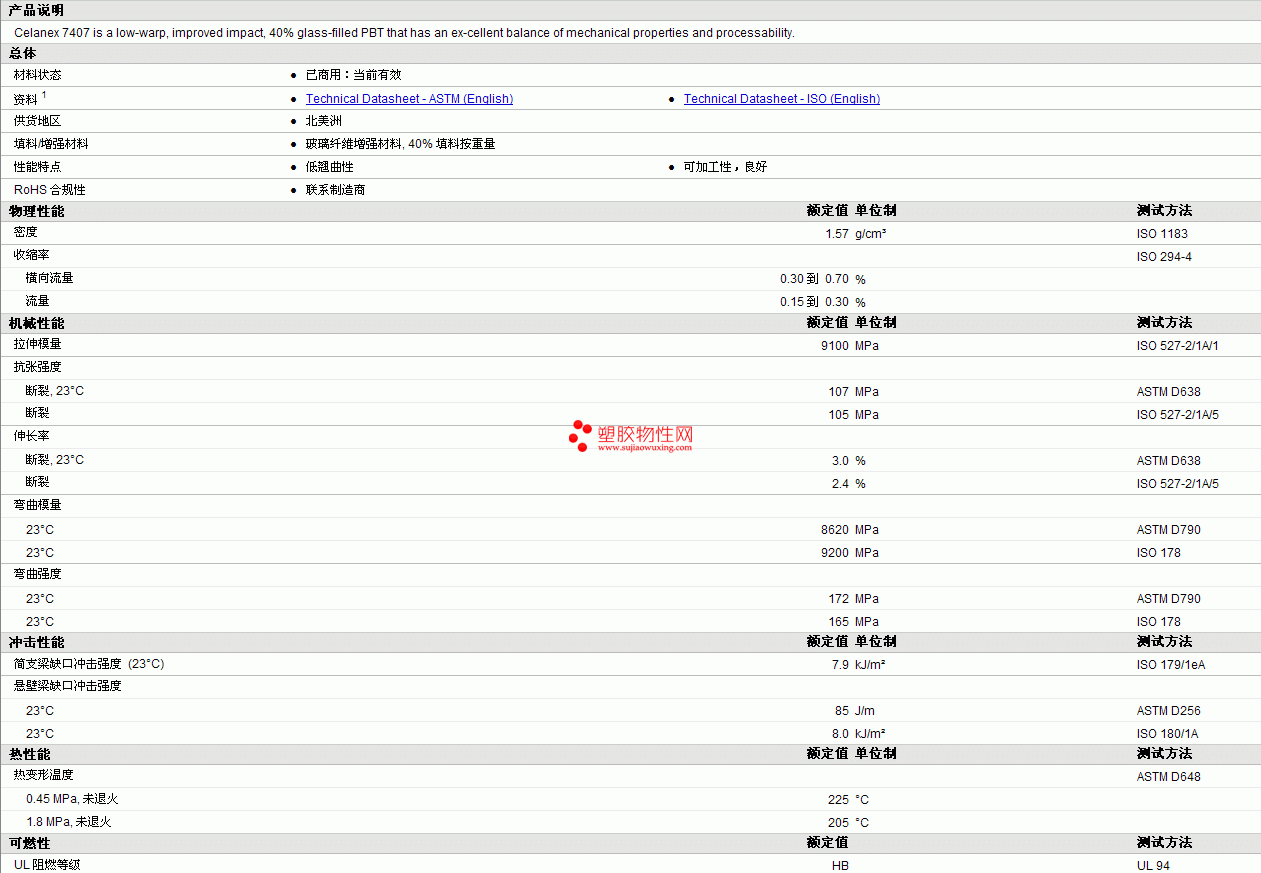
Task: Select the 弯曲模量 row label
Action: pos(38,505)
